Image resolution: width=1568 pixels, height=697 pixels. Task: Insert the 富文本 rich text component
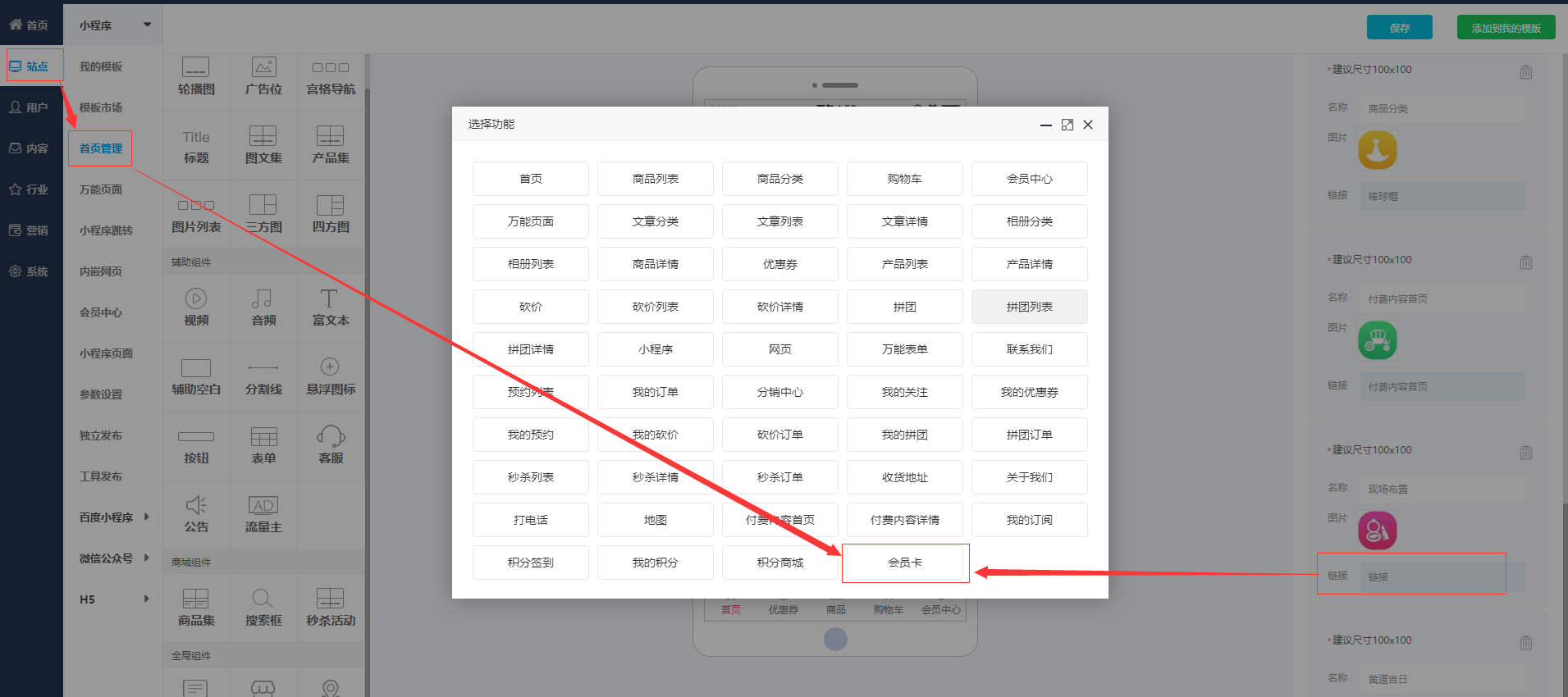pos(331,308)
